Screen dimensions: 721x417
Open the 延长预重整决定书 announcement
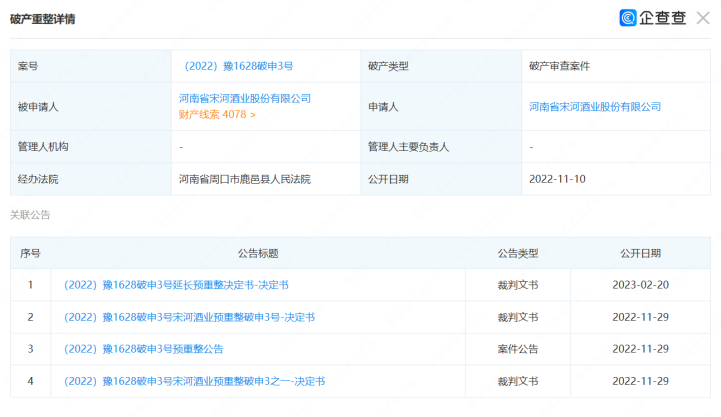[175, 285]
